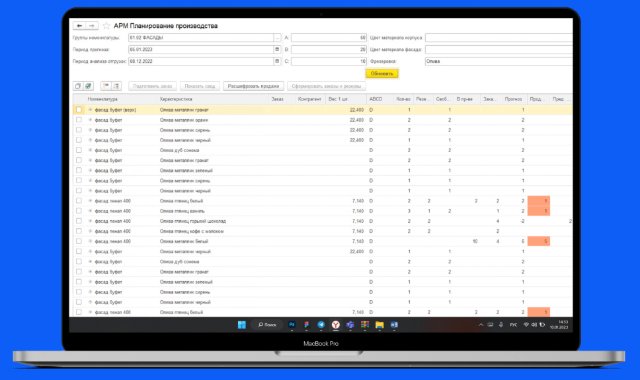Expand the фасад буфет (всего) row plus sign
640x380 pixels.
(90, 110)
